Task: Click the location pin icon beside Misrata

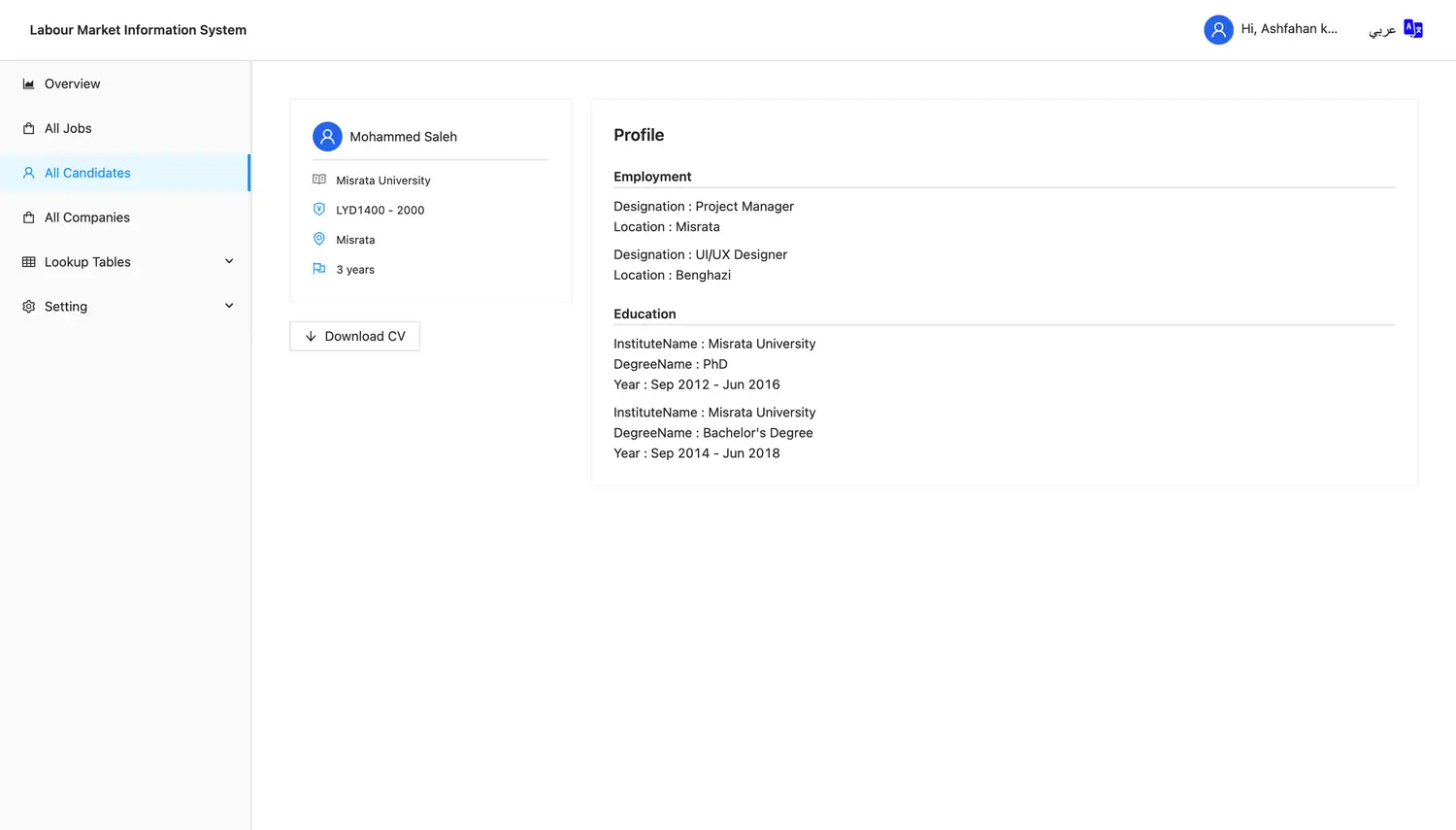Action: 318,239
